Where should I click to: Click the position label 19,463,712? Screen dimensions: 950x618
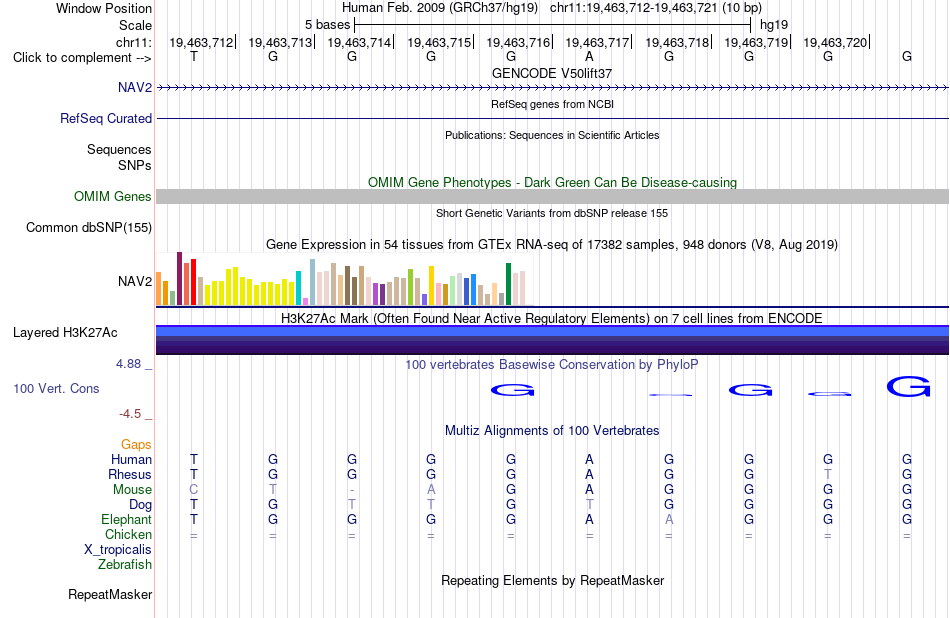click(201, 42)
